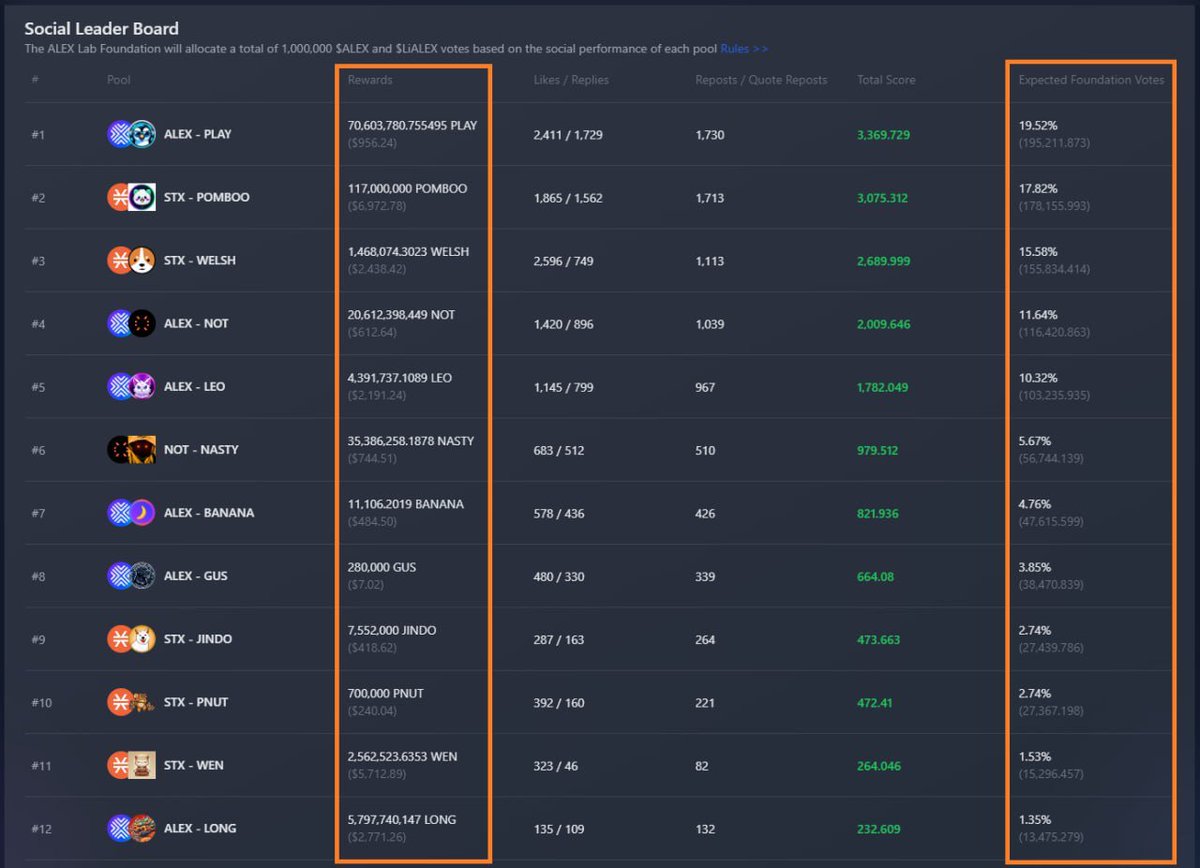The image size is (1200, 868).
Task: Click the 35,386,258.1878 NASTY reward value
Action: [411, 441]
